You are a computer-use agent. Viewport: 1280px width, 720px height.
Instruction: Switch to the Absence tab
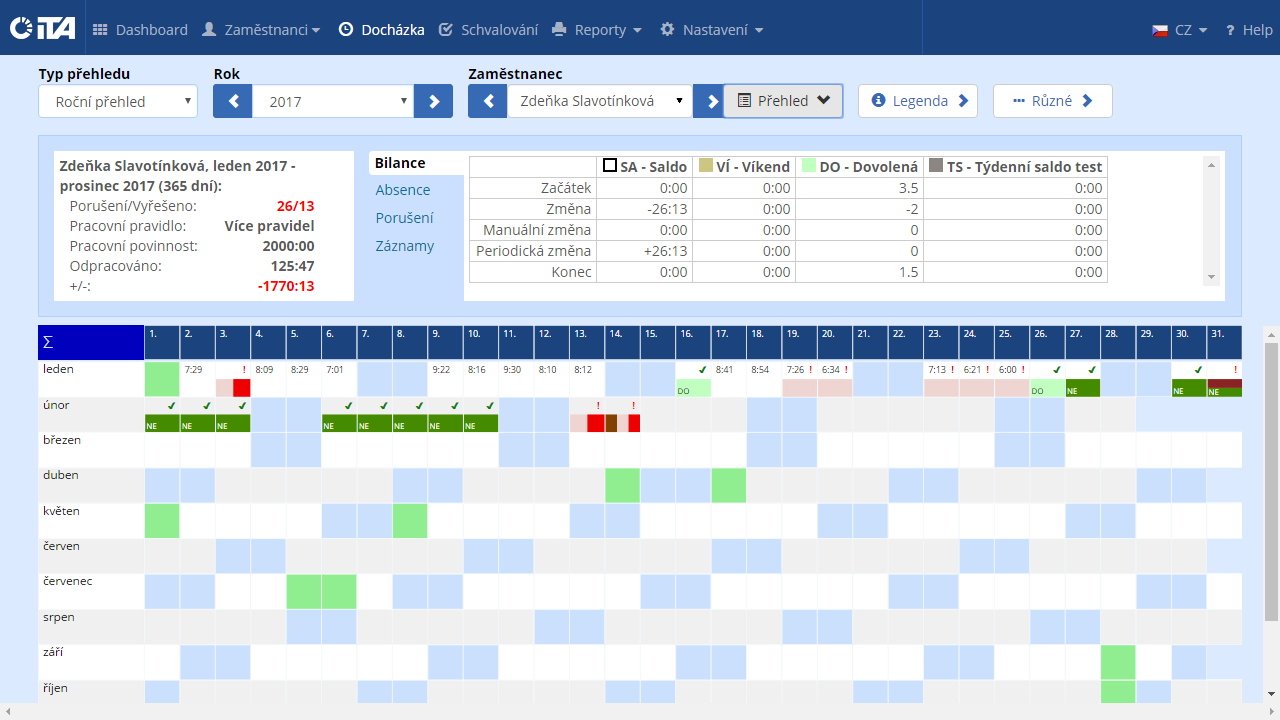coord(403,190)
